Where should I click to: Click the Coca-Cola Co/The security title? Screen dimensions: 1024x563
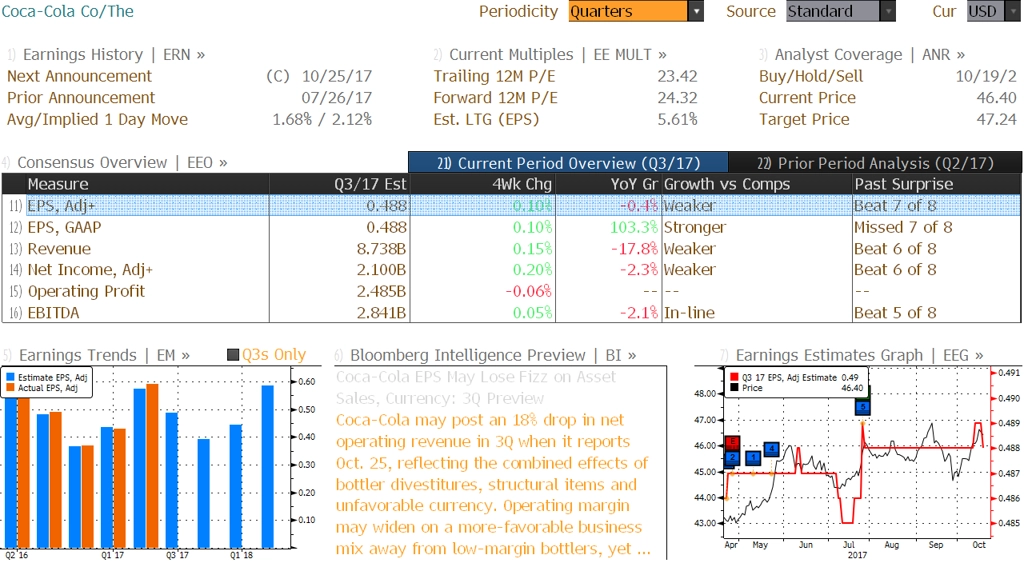pyautogui.click(x=67, y=11)
